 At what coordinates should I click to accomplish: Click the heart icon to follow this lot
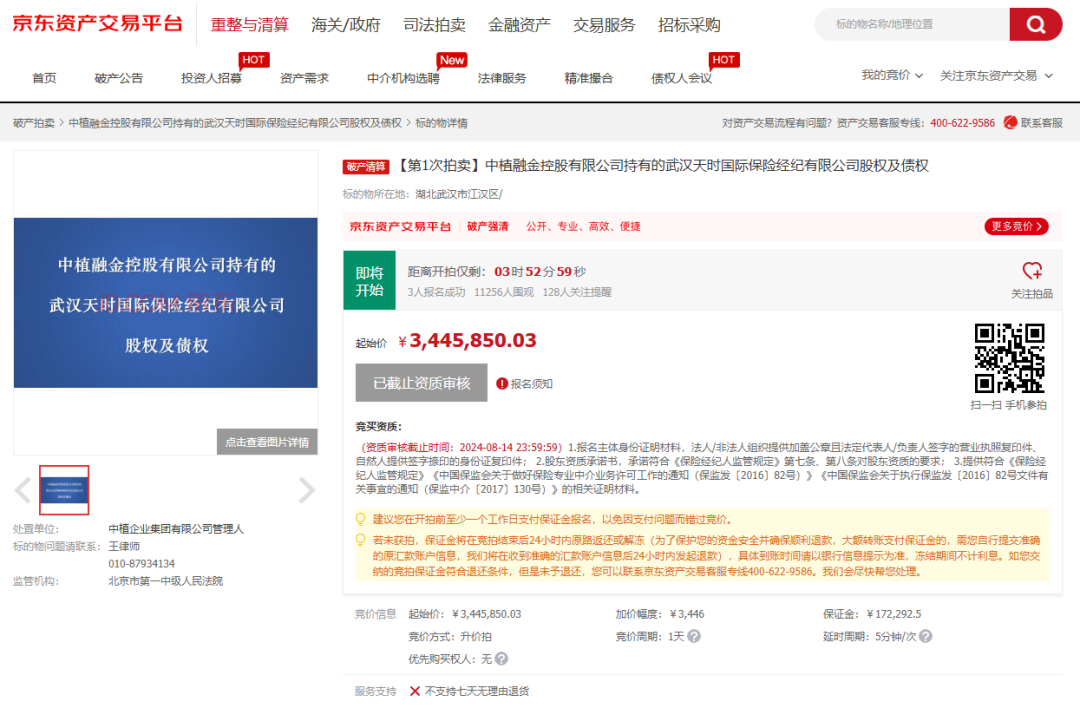pyautogui.click(x=1032, y=271)
